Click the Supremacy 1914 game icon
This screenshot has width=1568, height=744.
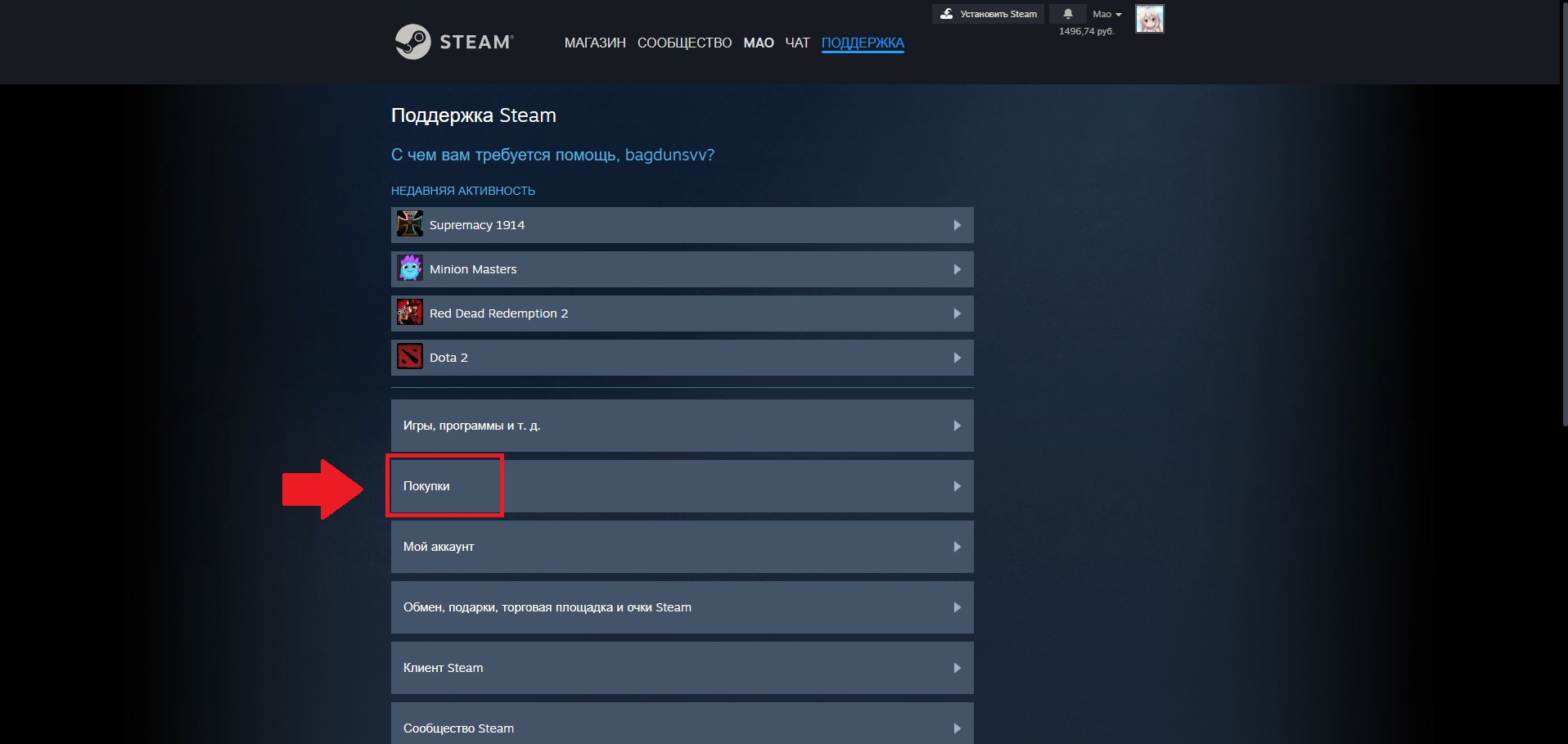[410, 224]
